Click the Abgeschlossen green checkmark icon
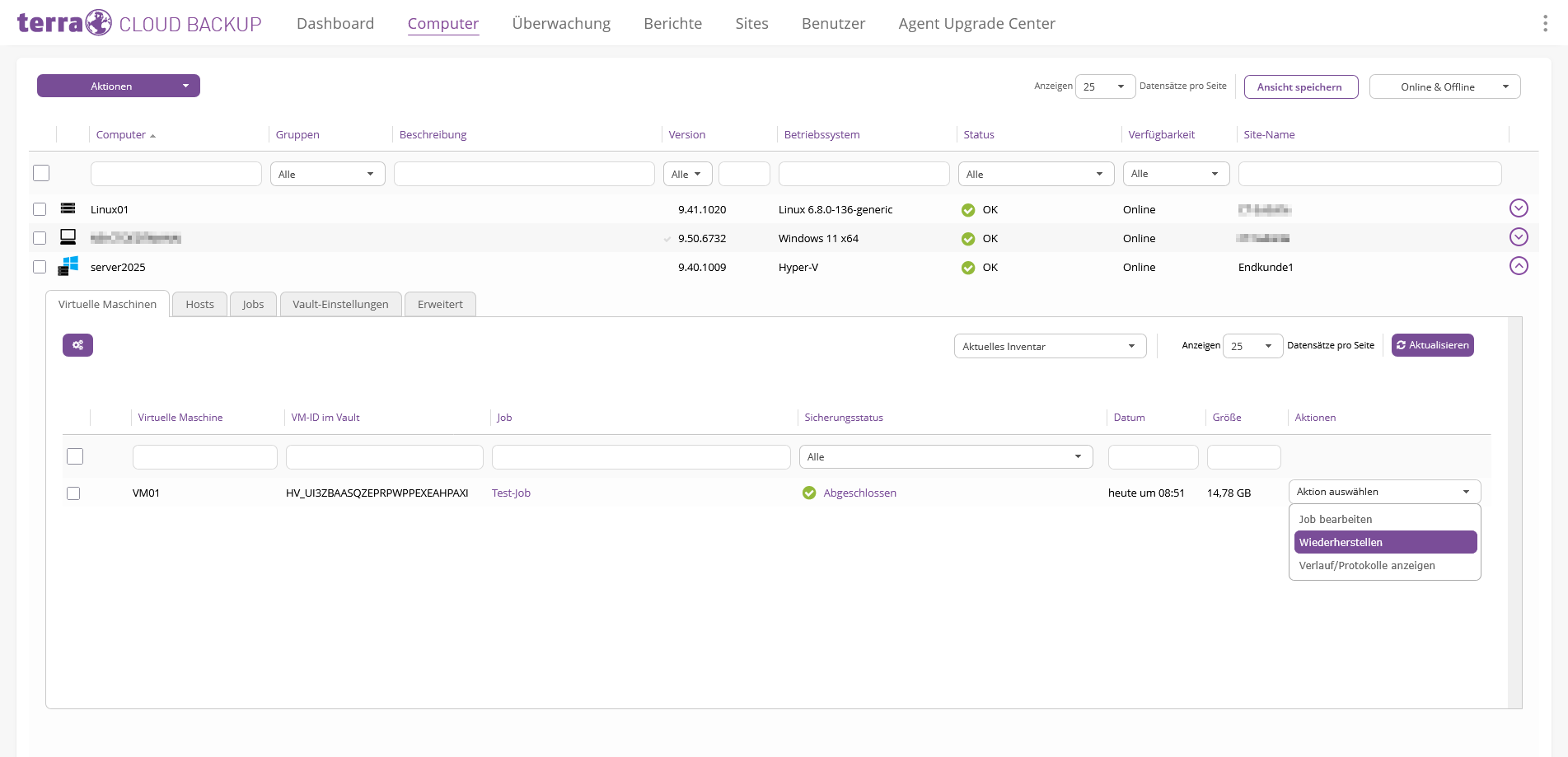The height and width of the screenshot is (757, 1568). click(809, 493)
